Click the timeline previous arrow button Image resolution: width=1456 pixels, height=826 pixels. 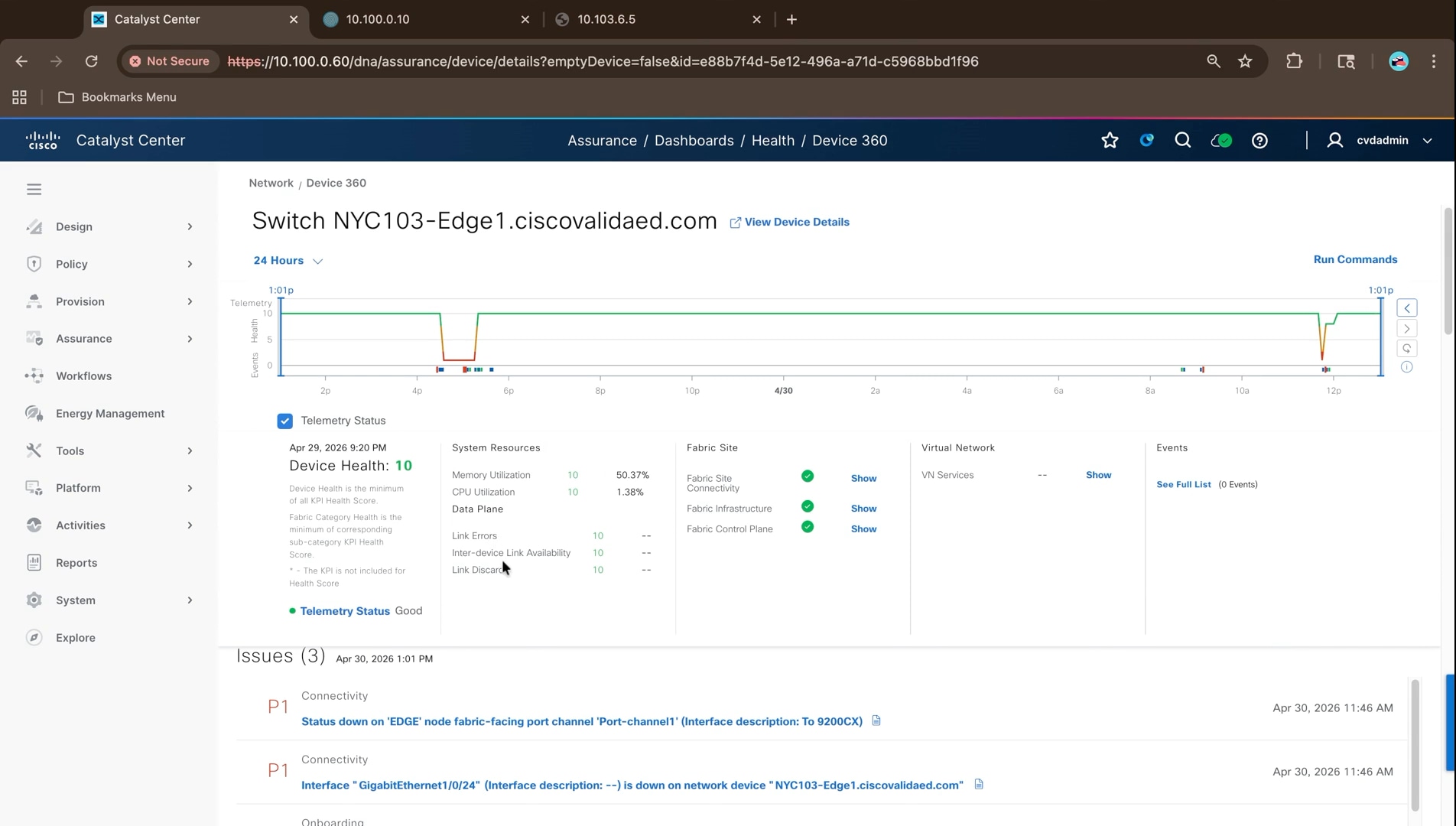1407,308
